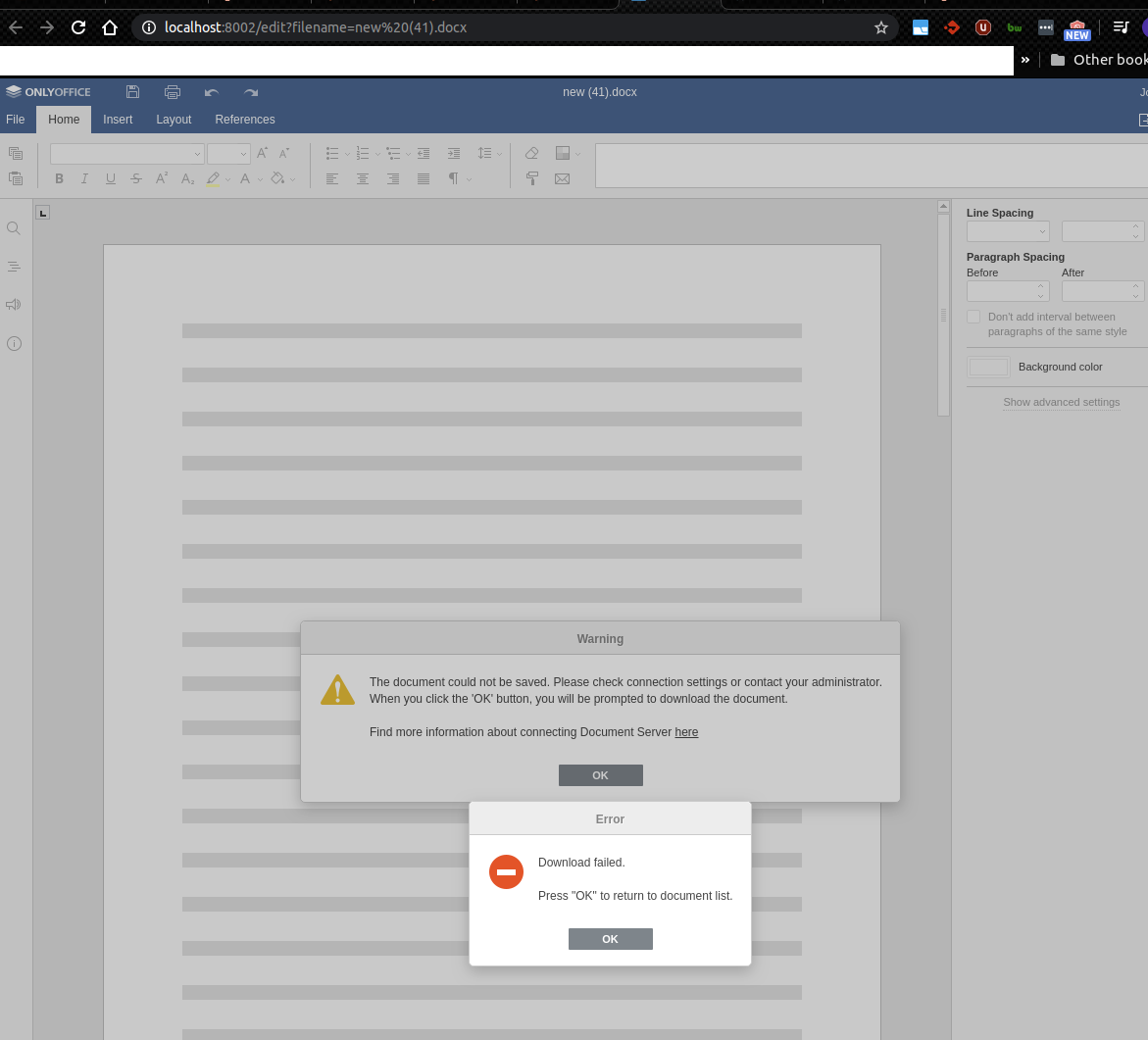Select the Copy Style painter tool
The image size is (1148, 1040).
(x=532, y=178)
